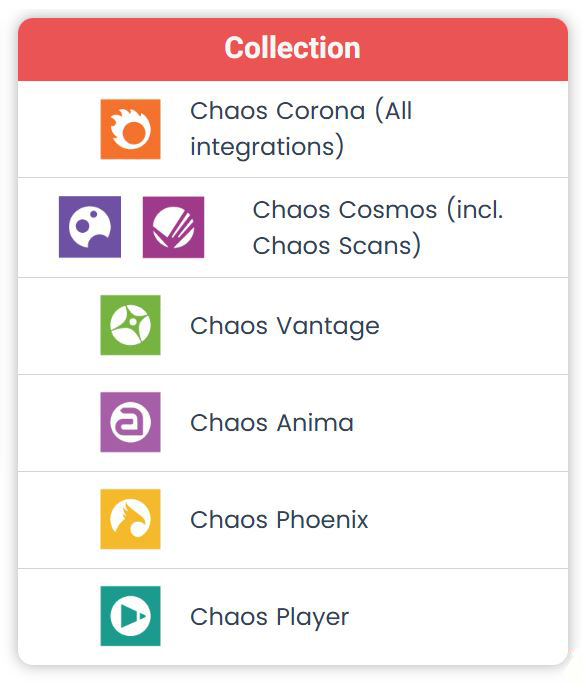
Task: Click the 'Chaos Scans)' text line
Action: coord(337,245)
